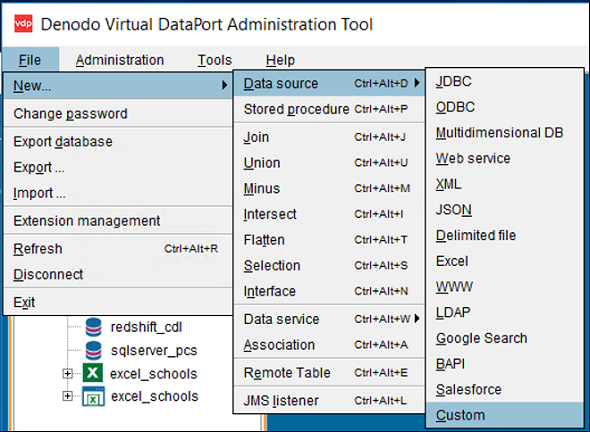Expand the second excel_schools tree node
This screenshot has height=432, width=590.
[x=67, y=396]
